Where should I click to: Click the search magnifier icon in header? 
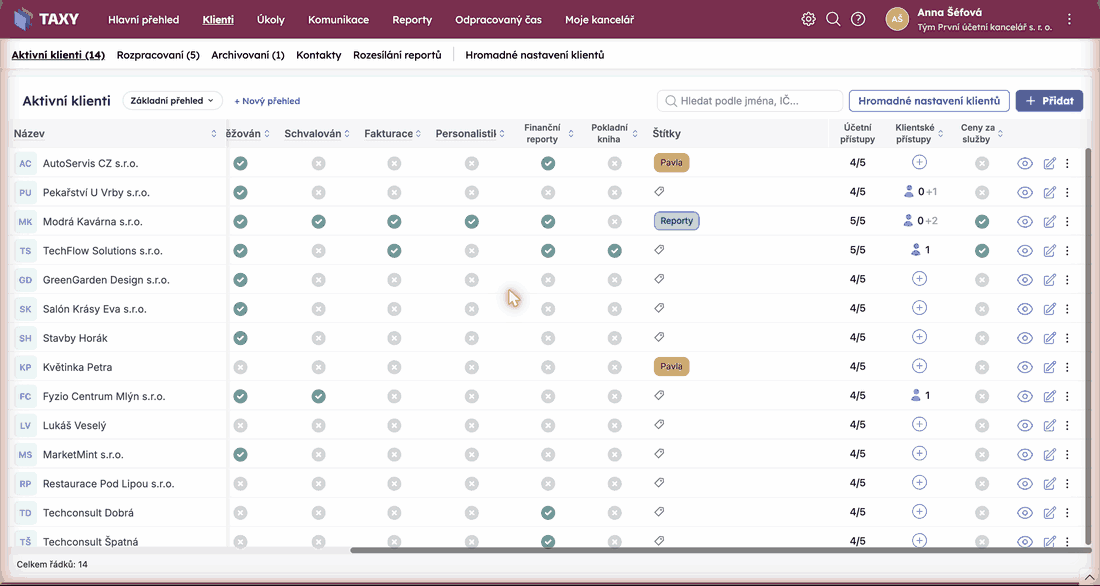[x=833, y=20]
